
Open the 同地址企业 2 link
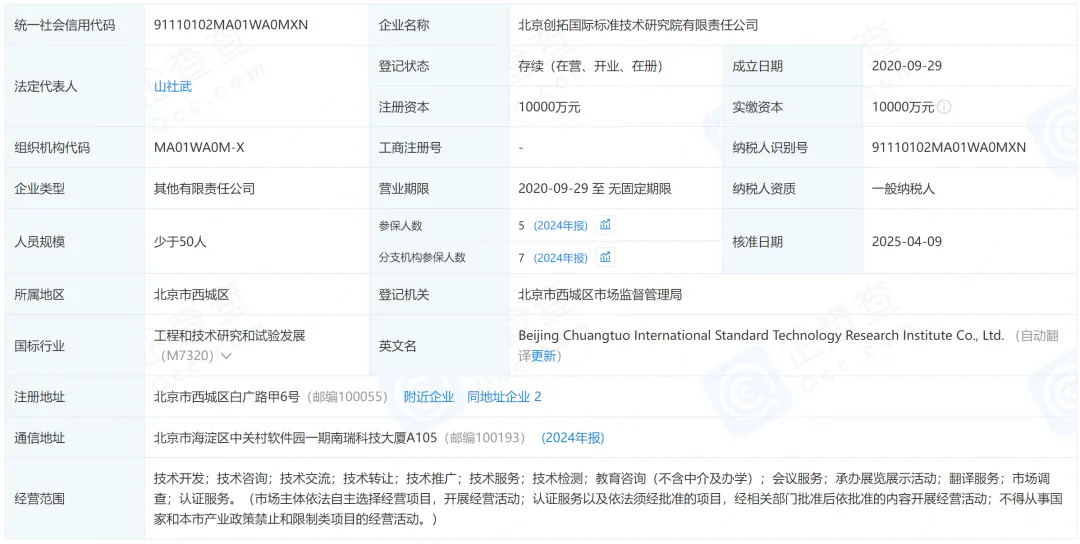click(504, 397)
